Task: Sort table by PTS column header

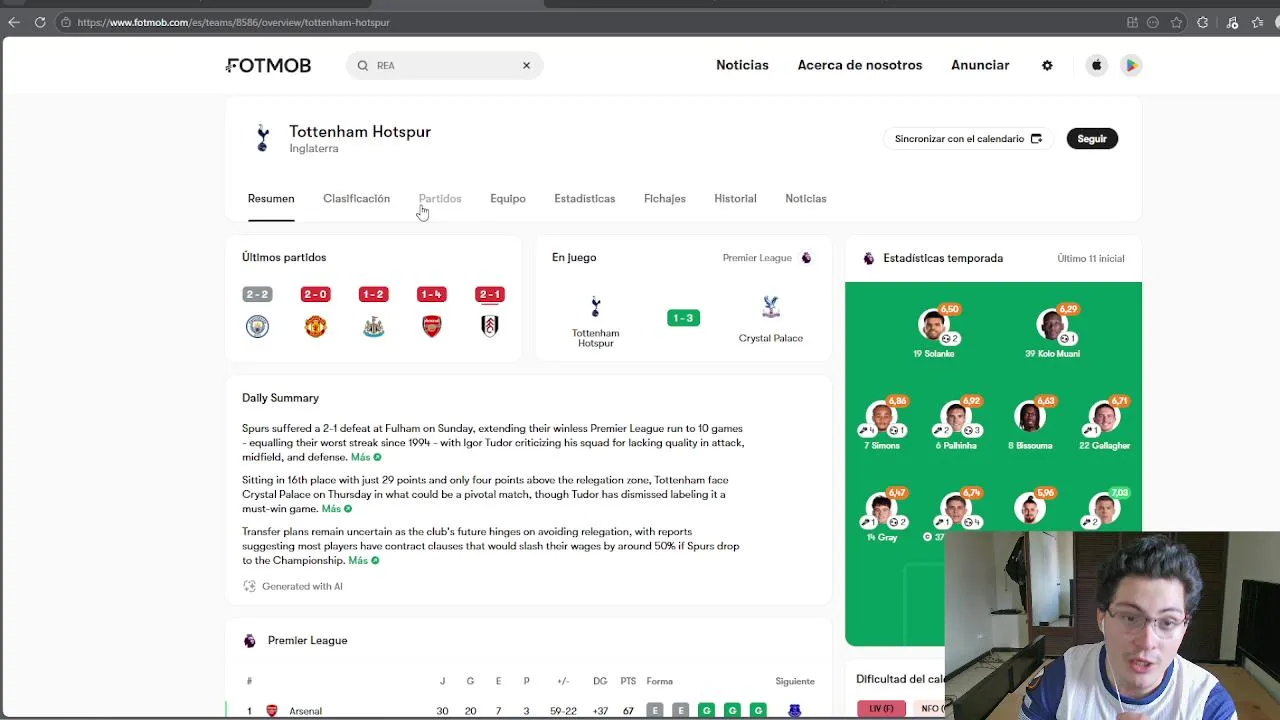Action: (628, 681)
